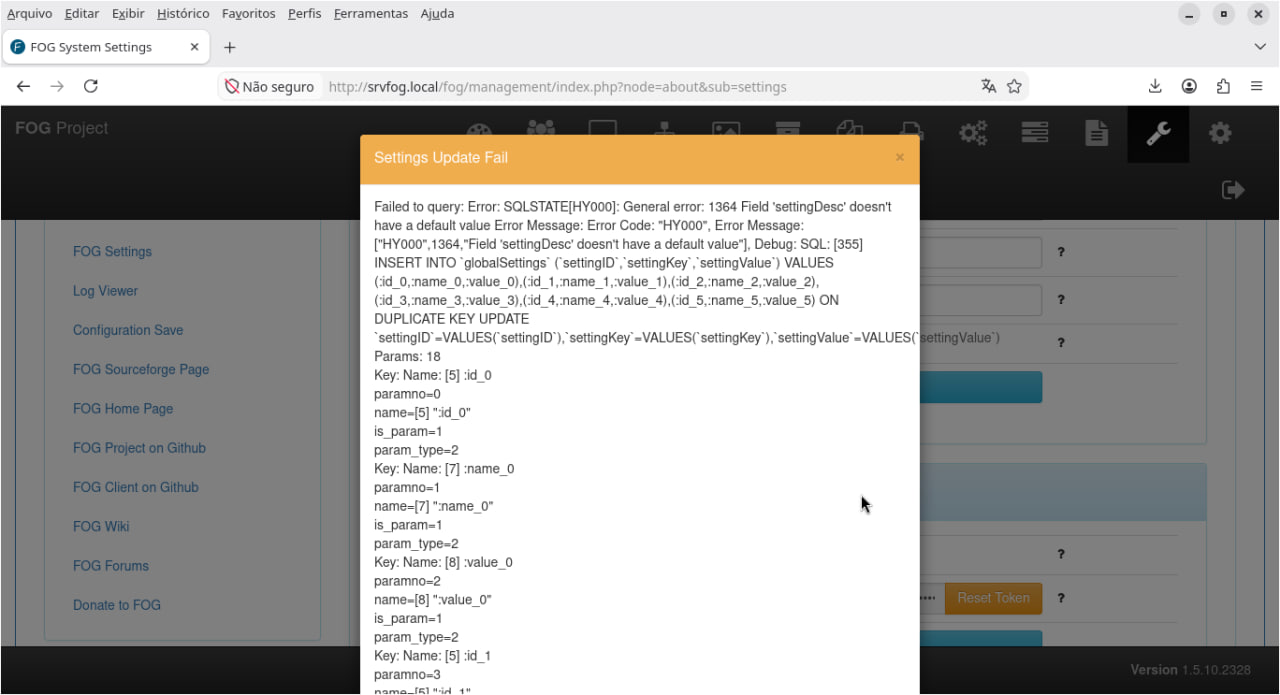The image size is (1280, 695).
Task: Open the Ajuda menu
Action: (x=437, y=14)
